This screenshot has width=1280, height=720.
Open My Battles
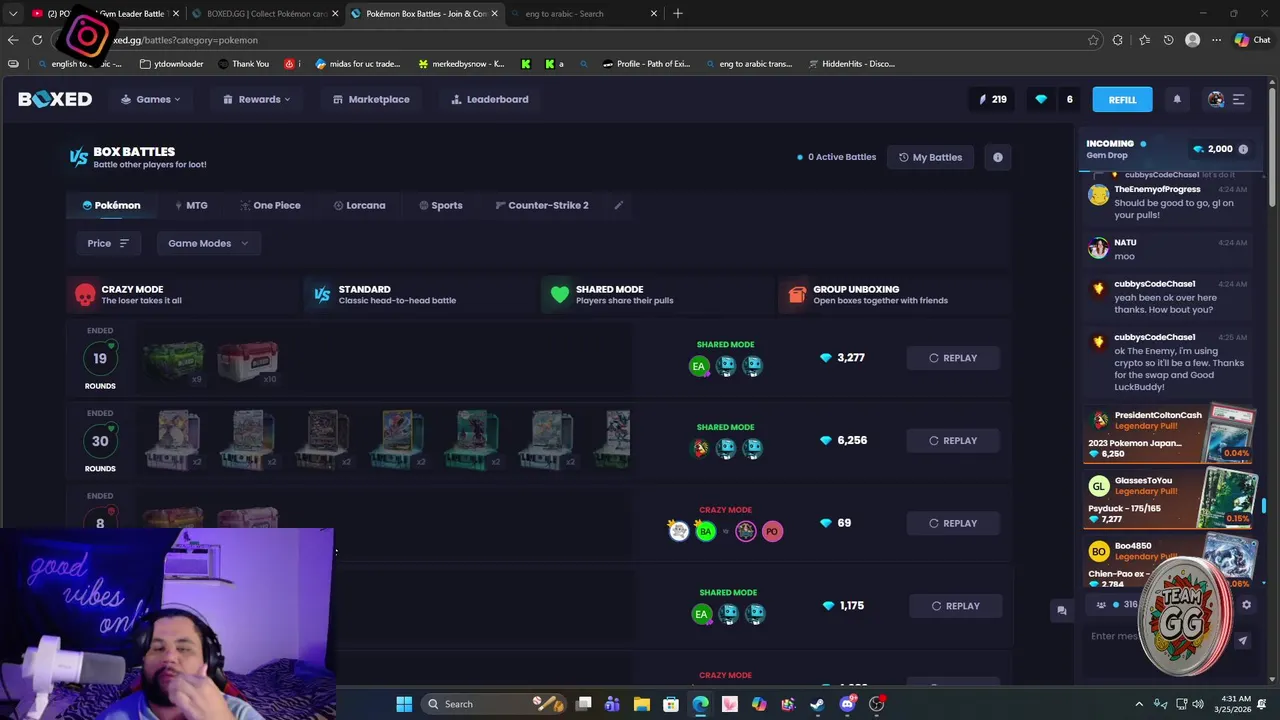930,157
